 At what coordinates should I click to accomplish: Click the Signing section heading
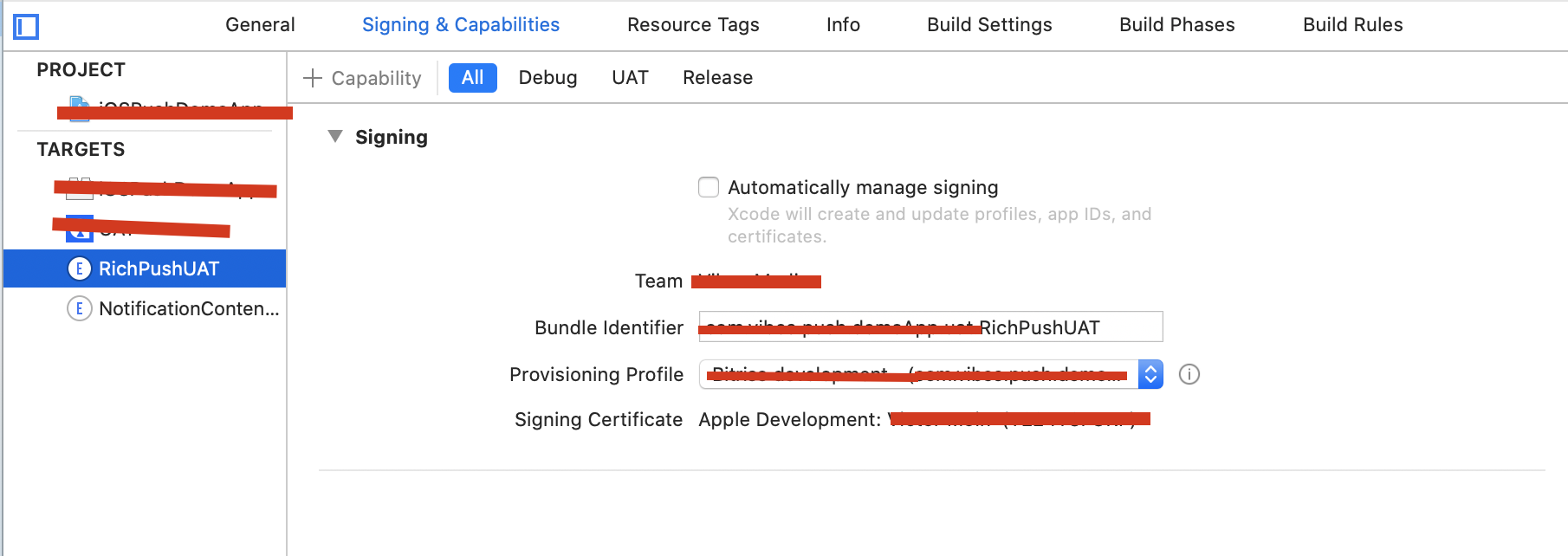[392, 137]
